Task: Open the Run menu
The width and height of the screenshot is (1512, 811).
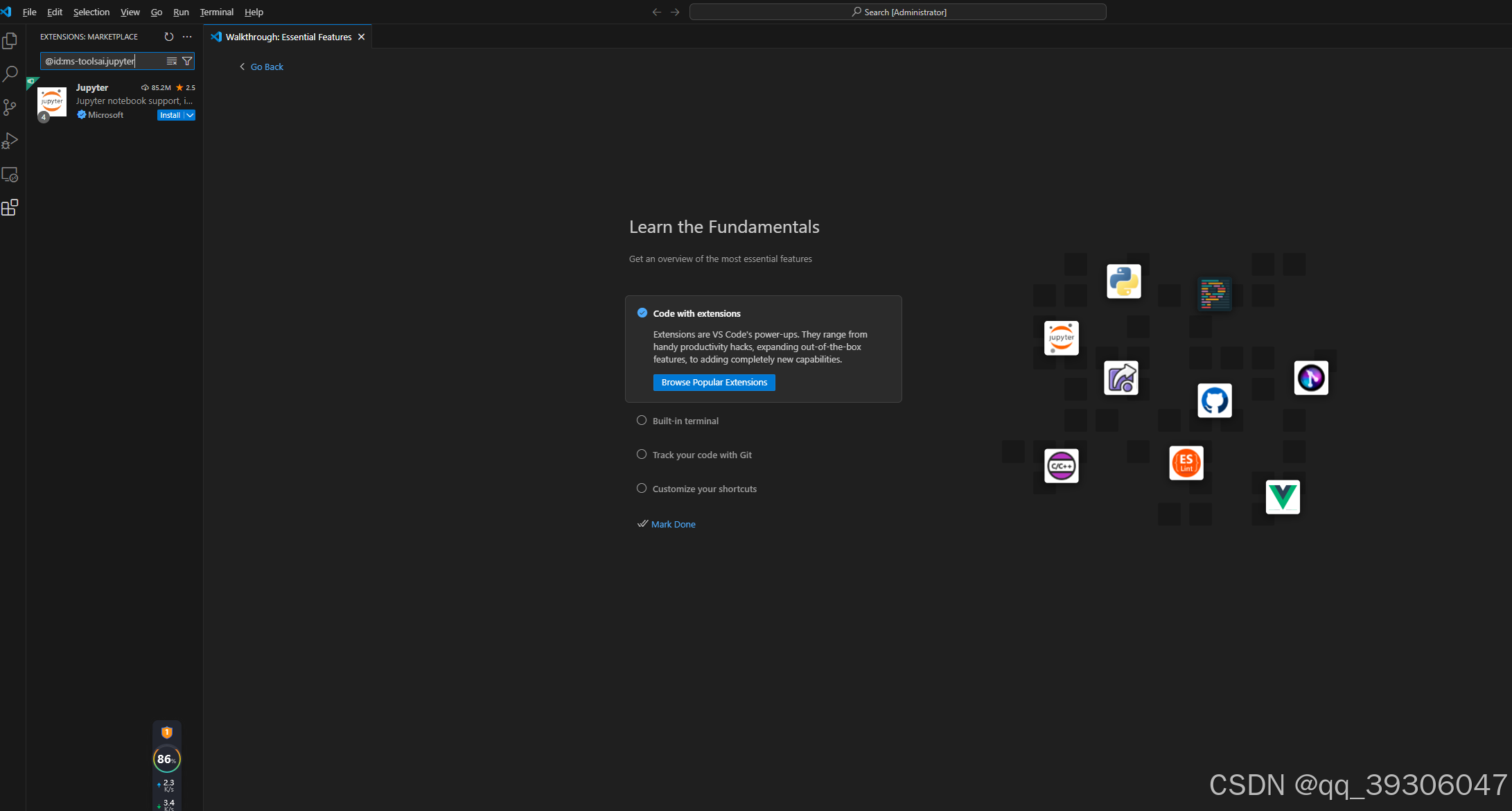Action: pyautogui.click(x=181, y=12)
